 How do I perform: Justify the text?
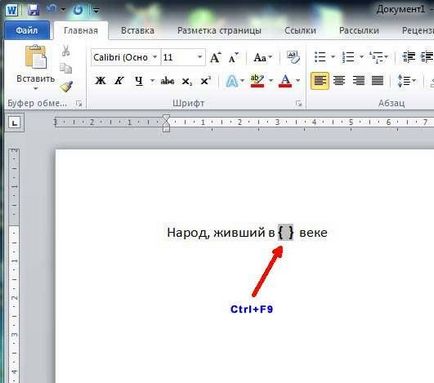(x=377, y=81)
